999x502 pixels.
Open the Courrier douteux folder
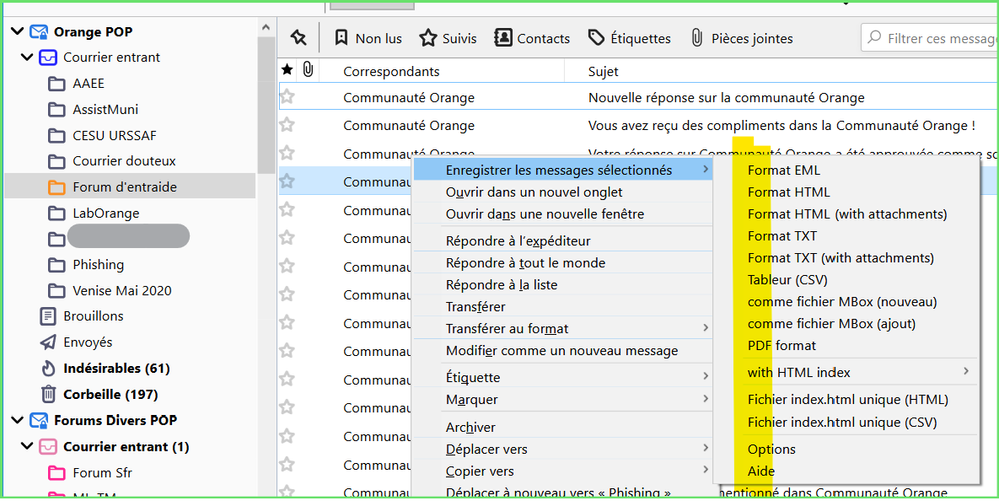124,161
